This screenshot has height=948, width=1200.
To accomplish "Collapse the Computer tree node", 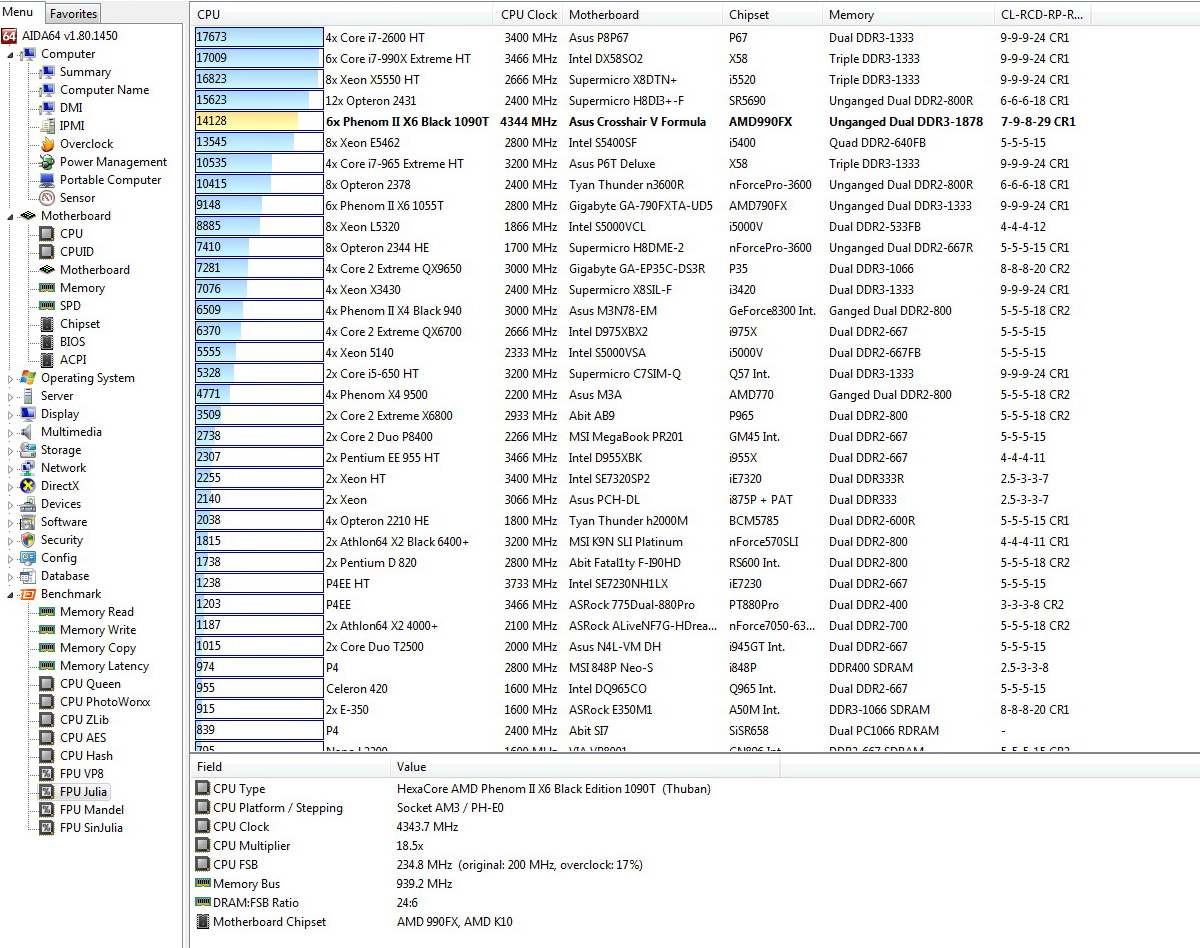I will [x=12, y=54].
